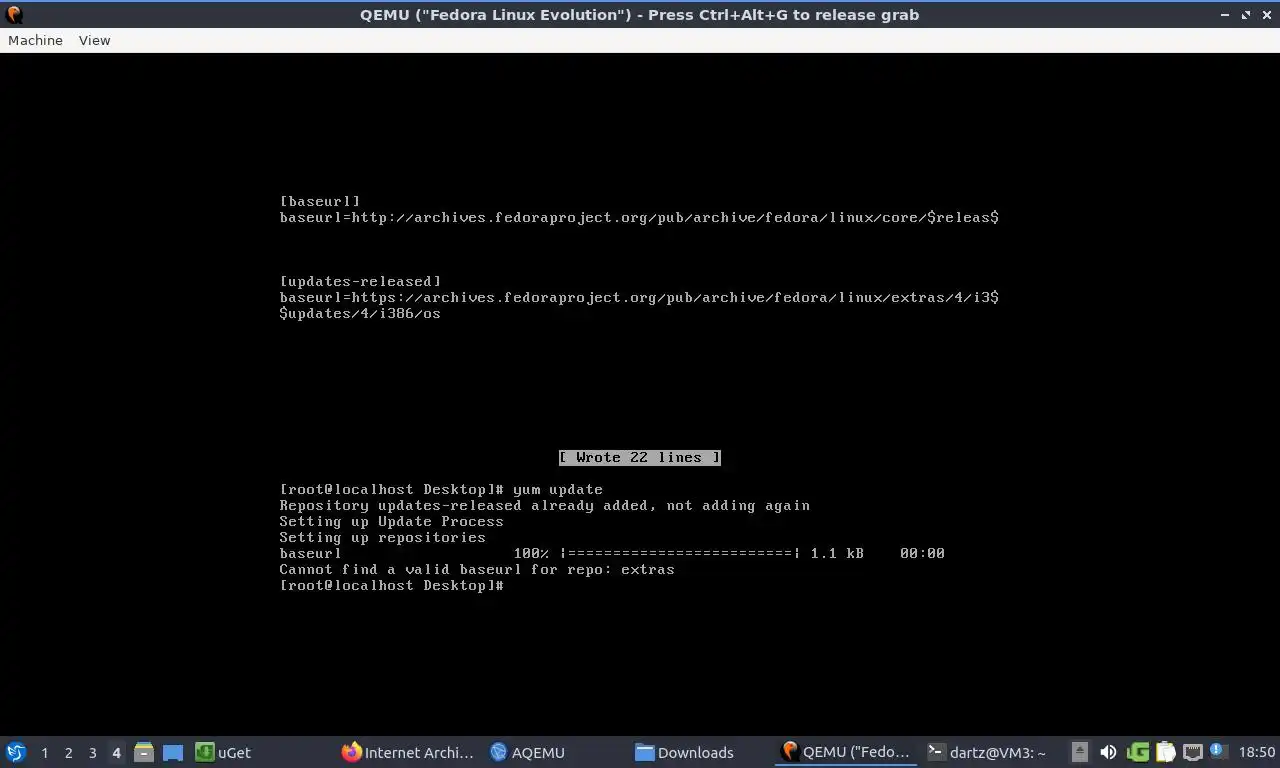Open the network connection tray icon
This screenshot has height=768, width=1280.
click(1192, 752)
